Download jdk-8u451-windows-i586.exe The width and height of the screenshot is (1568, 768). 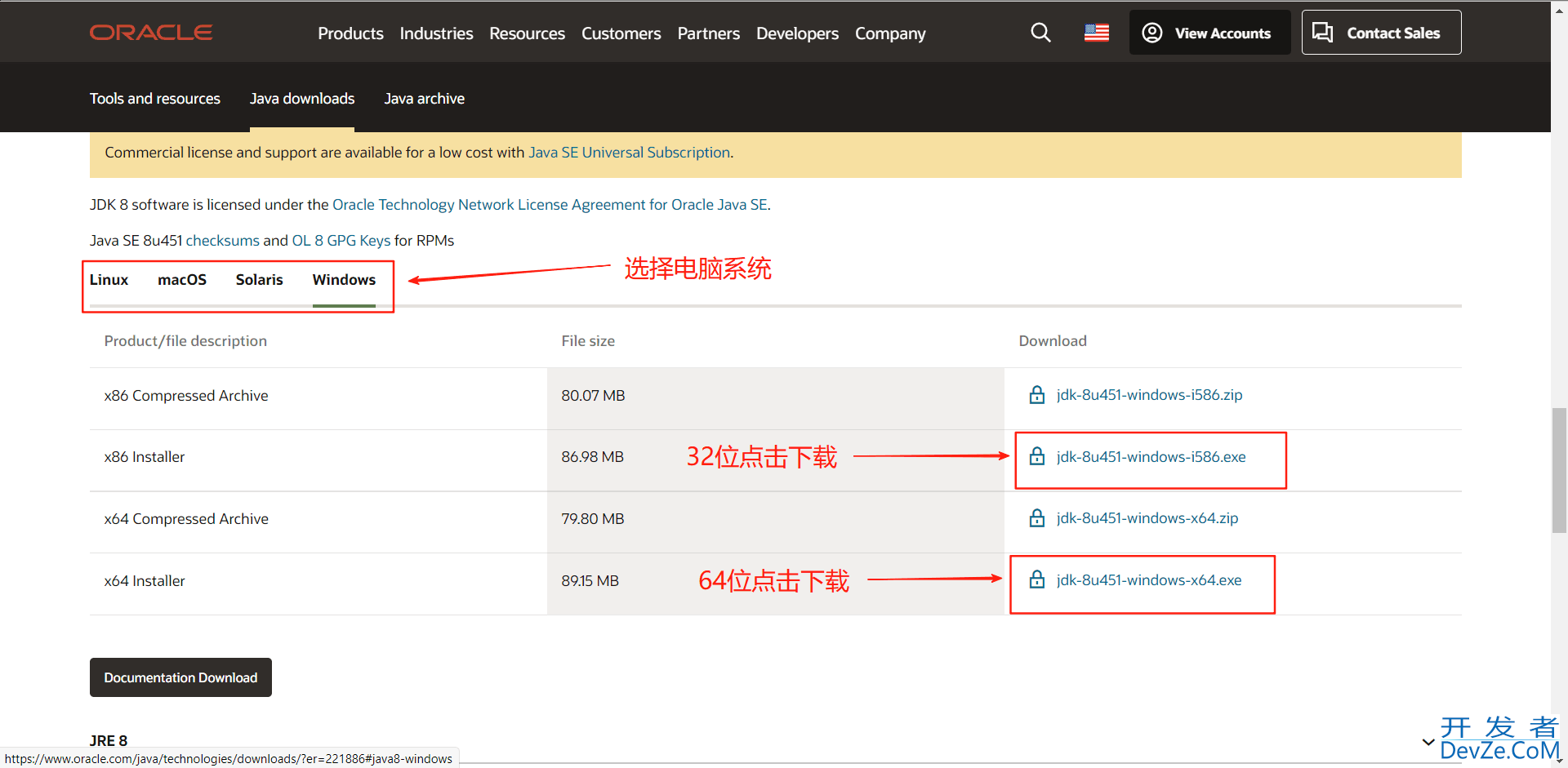[1151, 457]
